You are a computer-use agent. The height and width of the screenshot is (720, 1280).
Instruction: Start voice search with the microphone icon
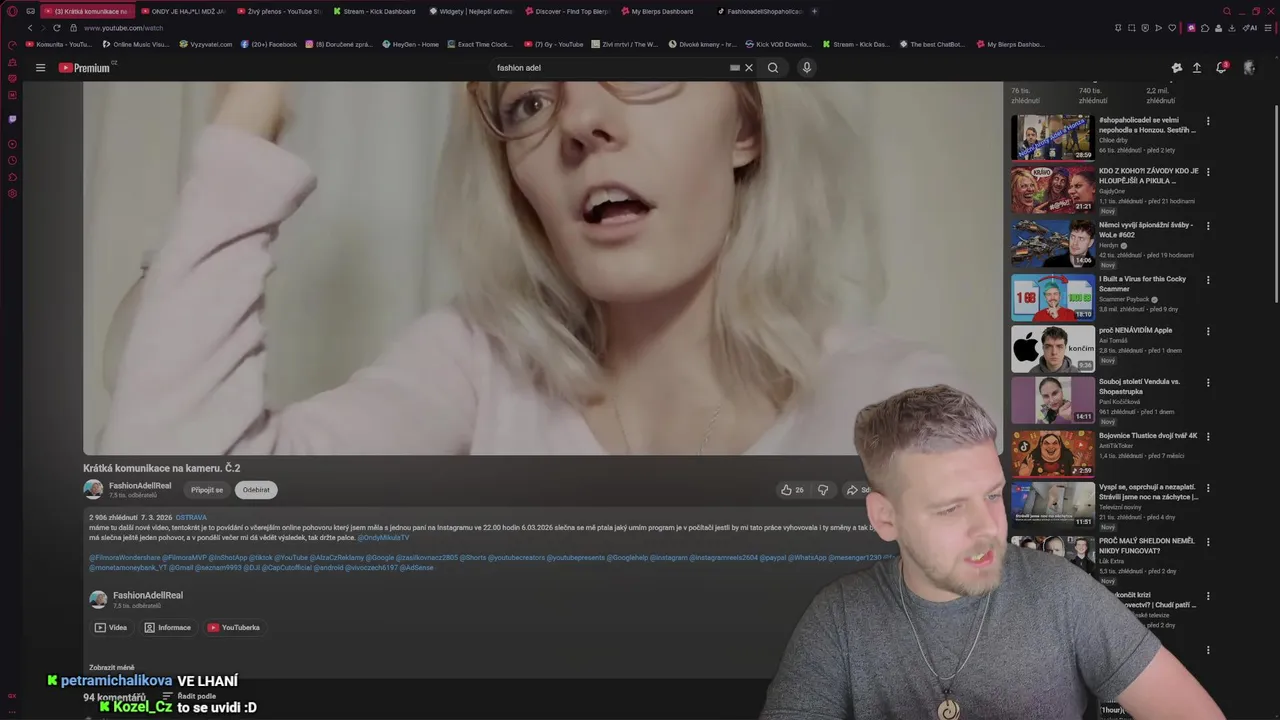[806, 68]
